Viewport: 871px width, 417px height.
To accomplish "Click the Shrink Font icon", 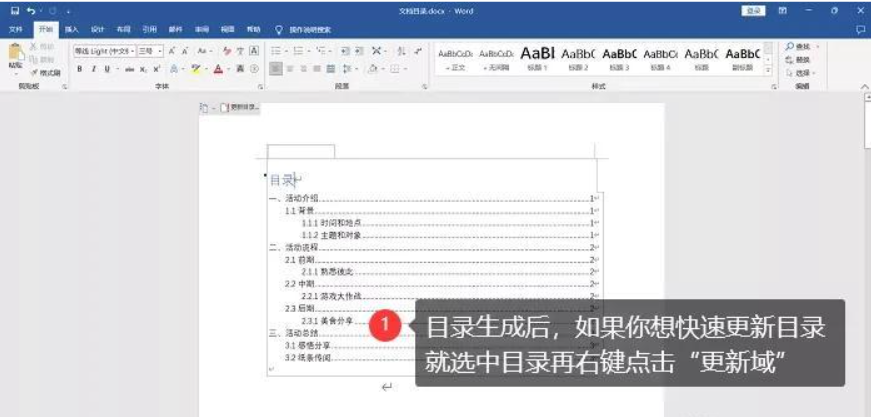I will (185, 51).
